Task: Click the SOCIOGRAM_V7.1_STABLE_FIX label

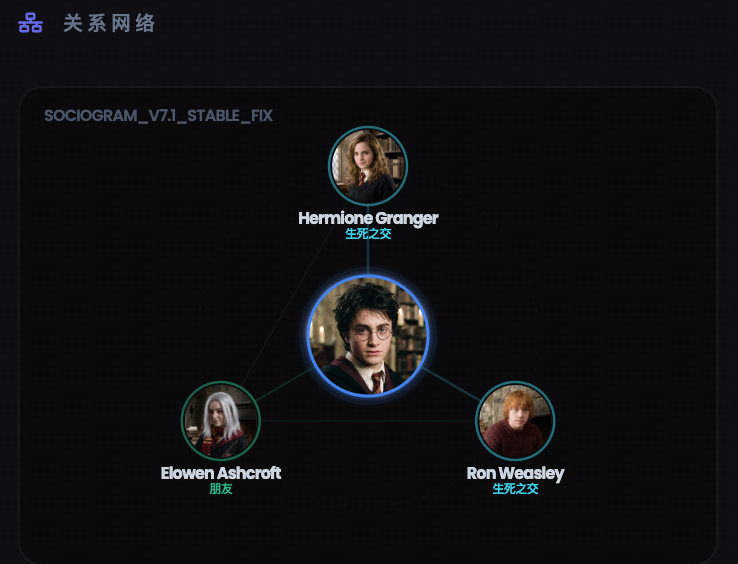Action: tap(158, 116)
